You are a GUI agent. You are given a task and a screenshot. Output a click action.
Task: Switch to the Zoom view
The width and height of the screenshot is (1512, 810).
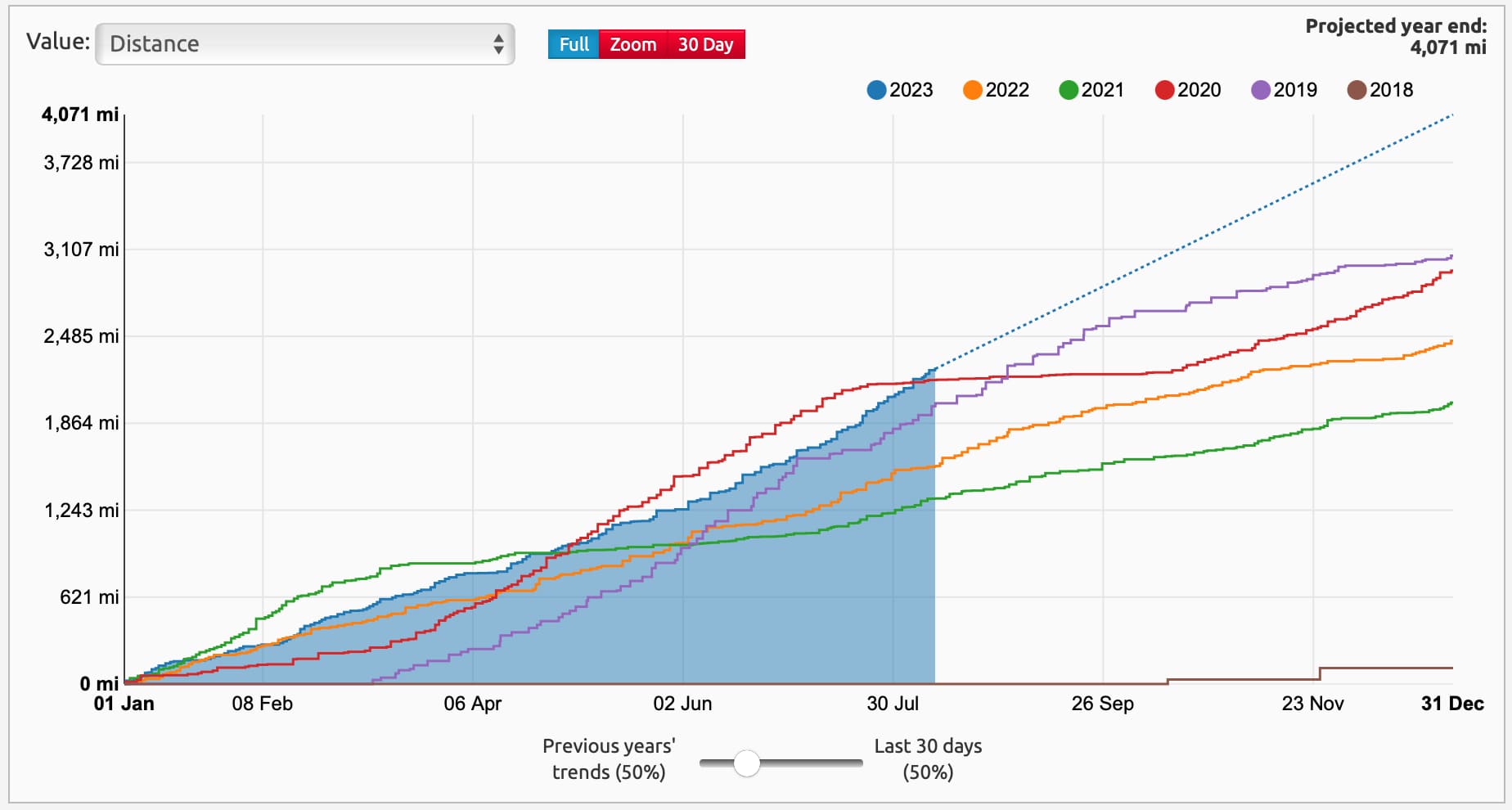point(632,44)
